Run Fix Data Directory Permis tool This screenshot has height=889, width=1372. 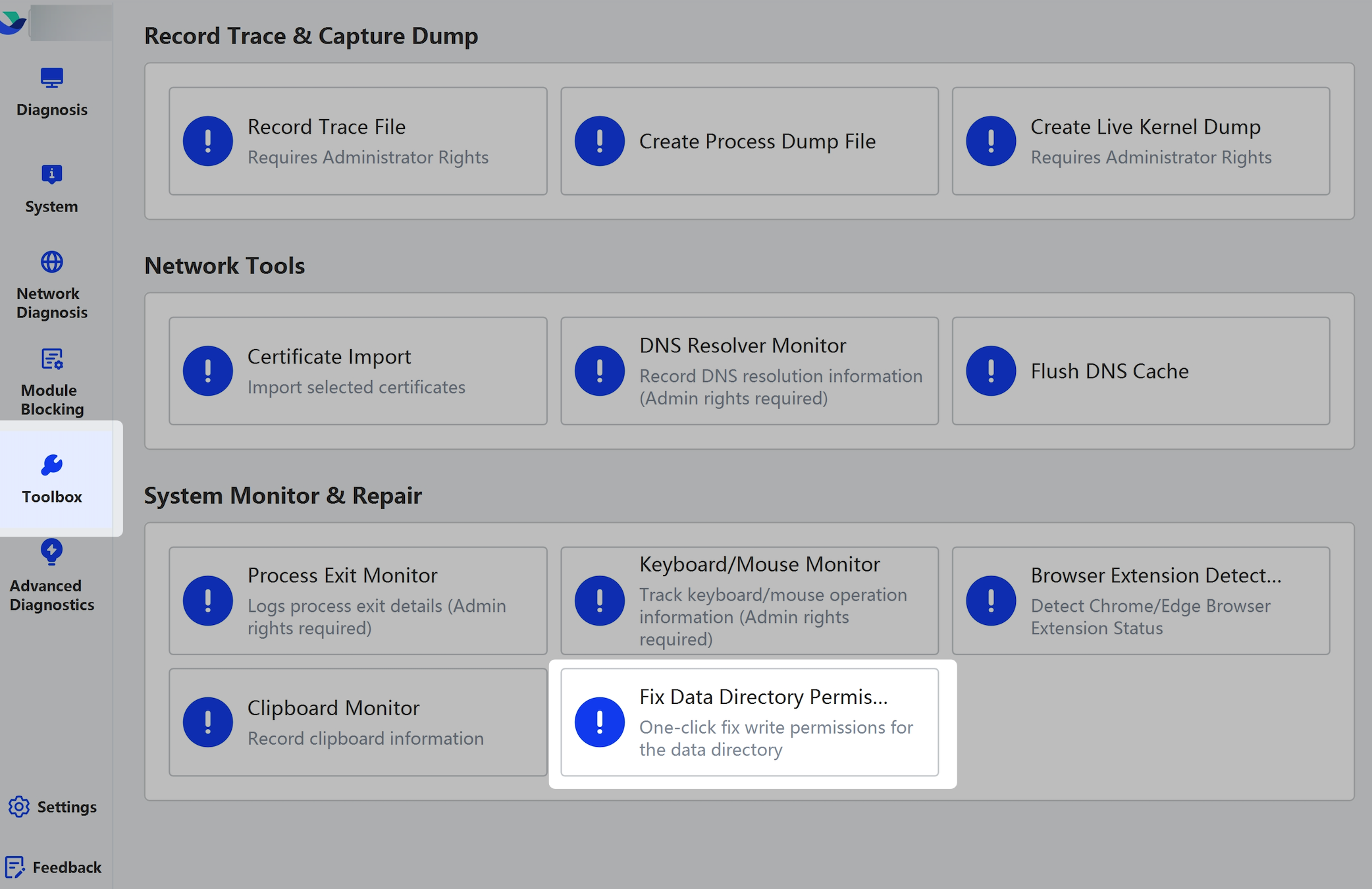[x=749, y=722]
